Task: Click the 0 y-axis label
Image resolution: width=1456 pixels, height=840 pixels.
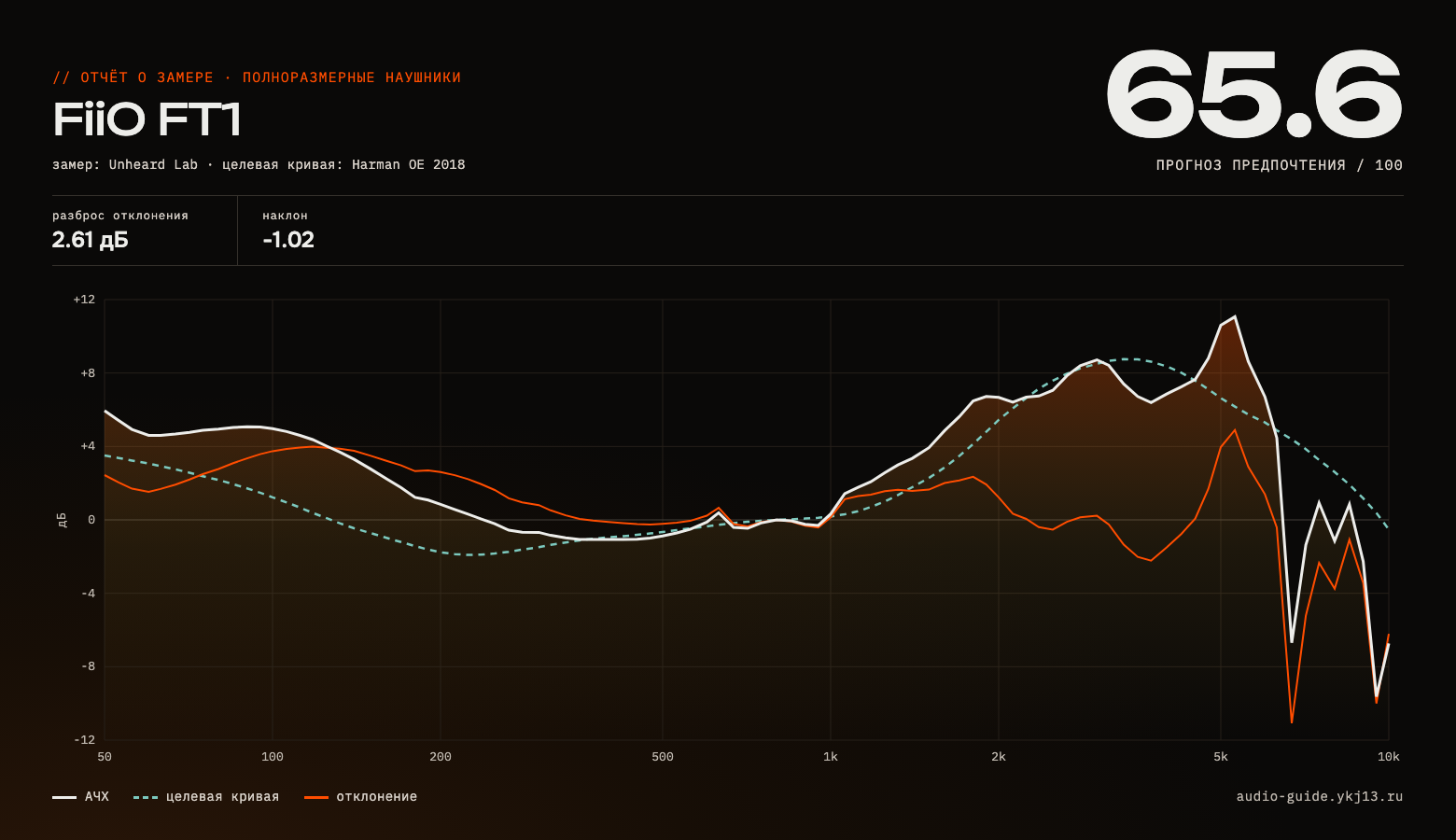Action: 91,520
